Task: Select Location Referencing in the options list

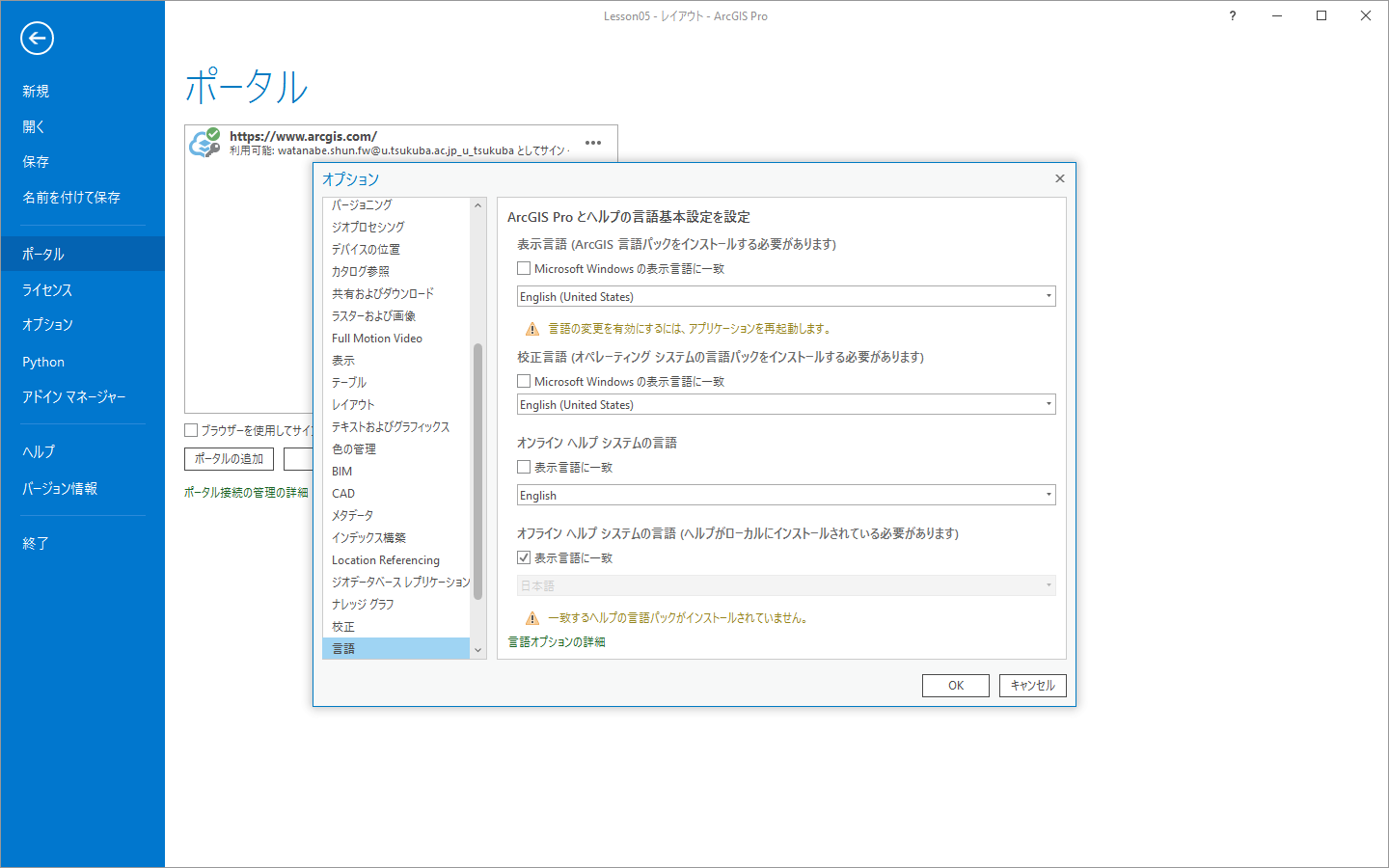Action: pos(396,559)
